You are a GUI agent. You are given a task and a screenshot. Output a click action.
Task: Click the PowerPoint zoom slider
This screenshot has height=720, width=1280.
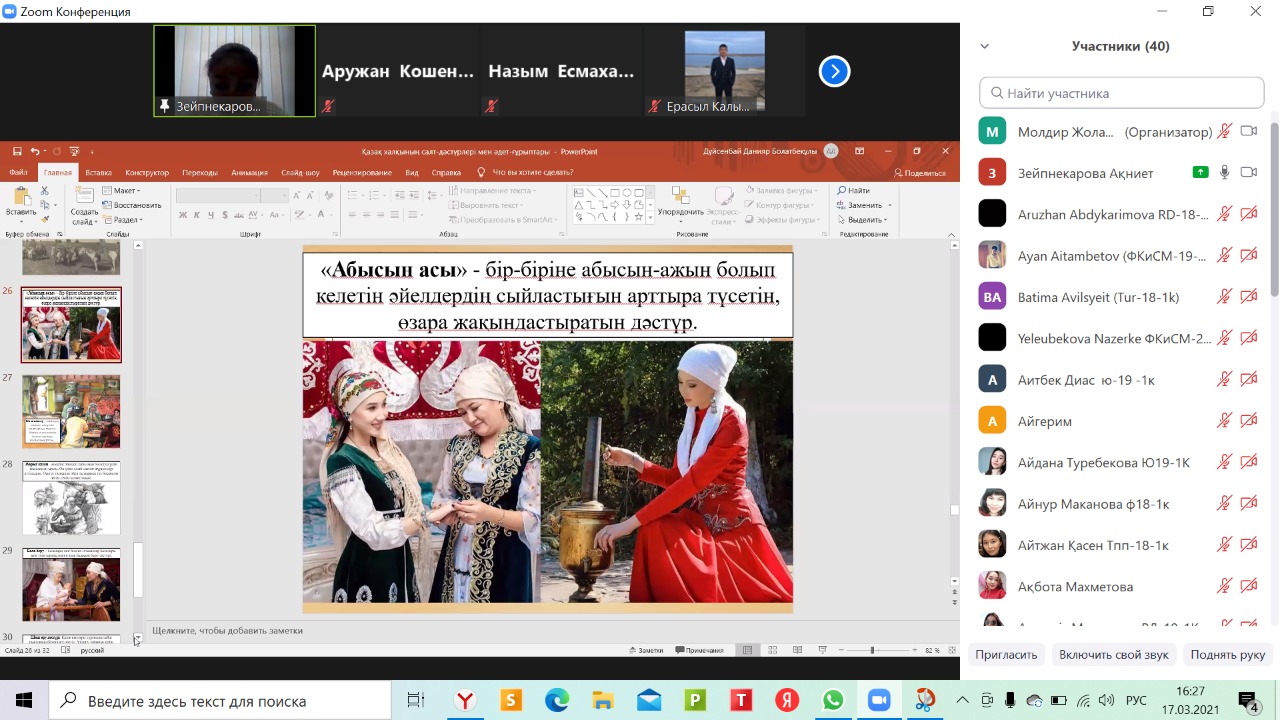[x=872, y=650]
